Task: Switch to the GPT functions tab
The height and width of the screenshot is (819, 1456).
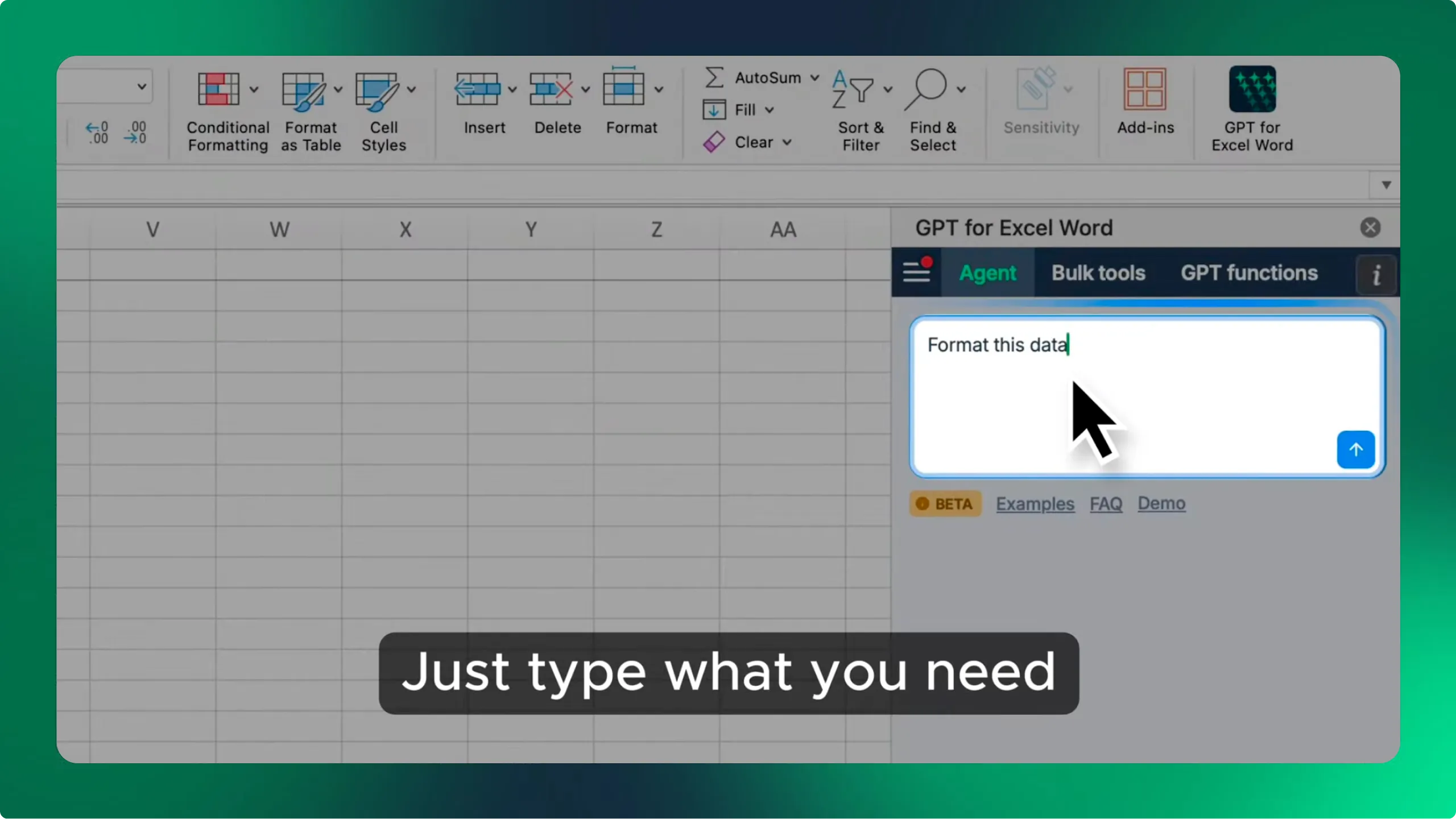Action: (1249, 273)
